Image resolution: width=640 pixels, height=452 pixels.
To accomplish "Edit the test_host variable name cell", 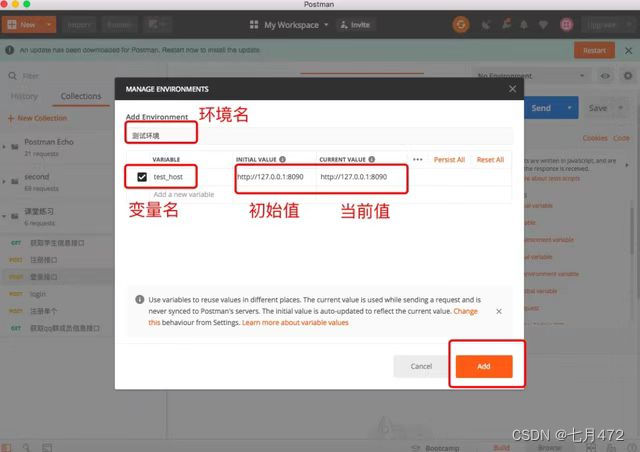I will click(168, 177).
